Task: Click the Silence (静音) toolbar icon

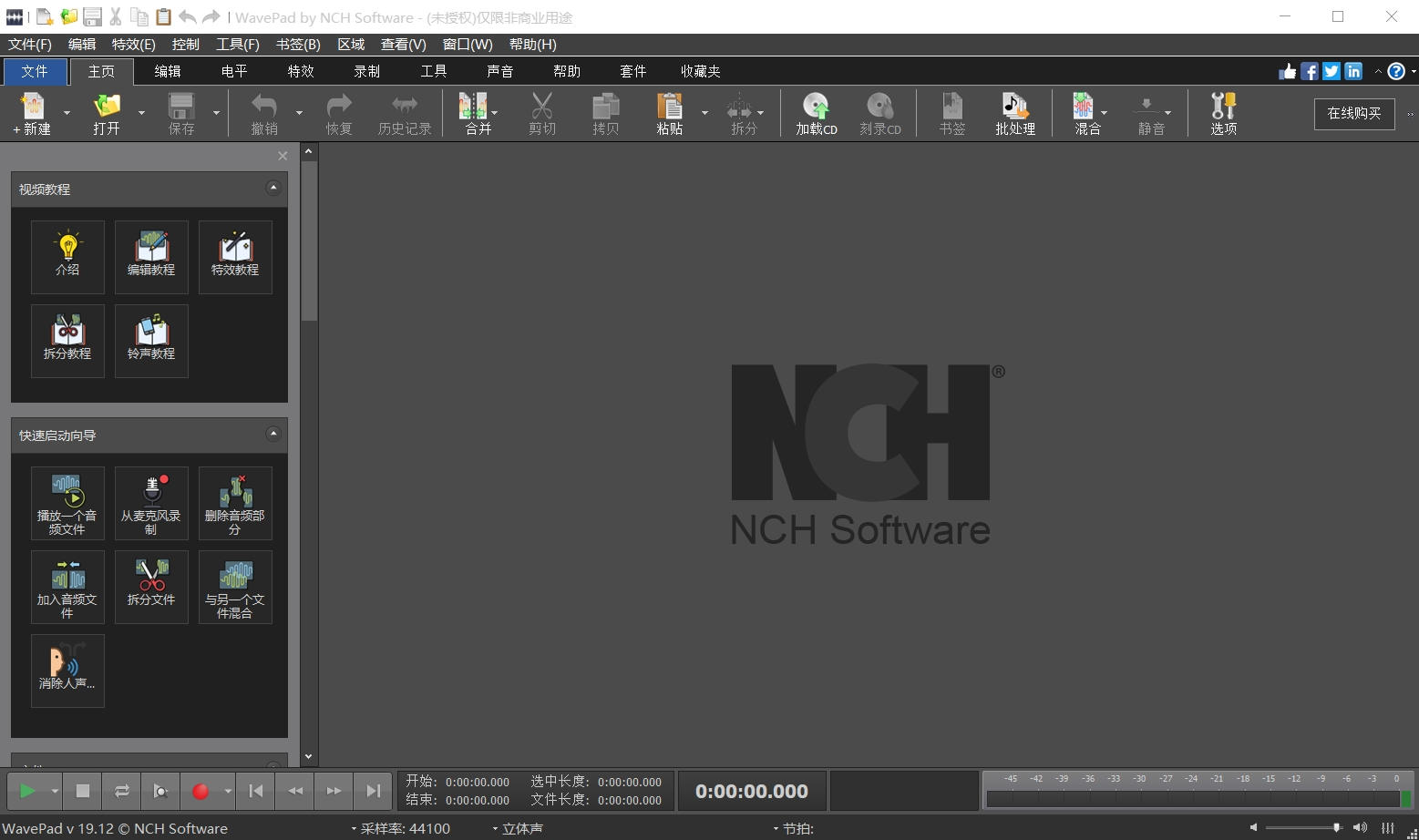Action: (1147, 113)
